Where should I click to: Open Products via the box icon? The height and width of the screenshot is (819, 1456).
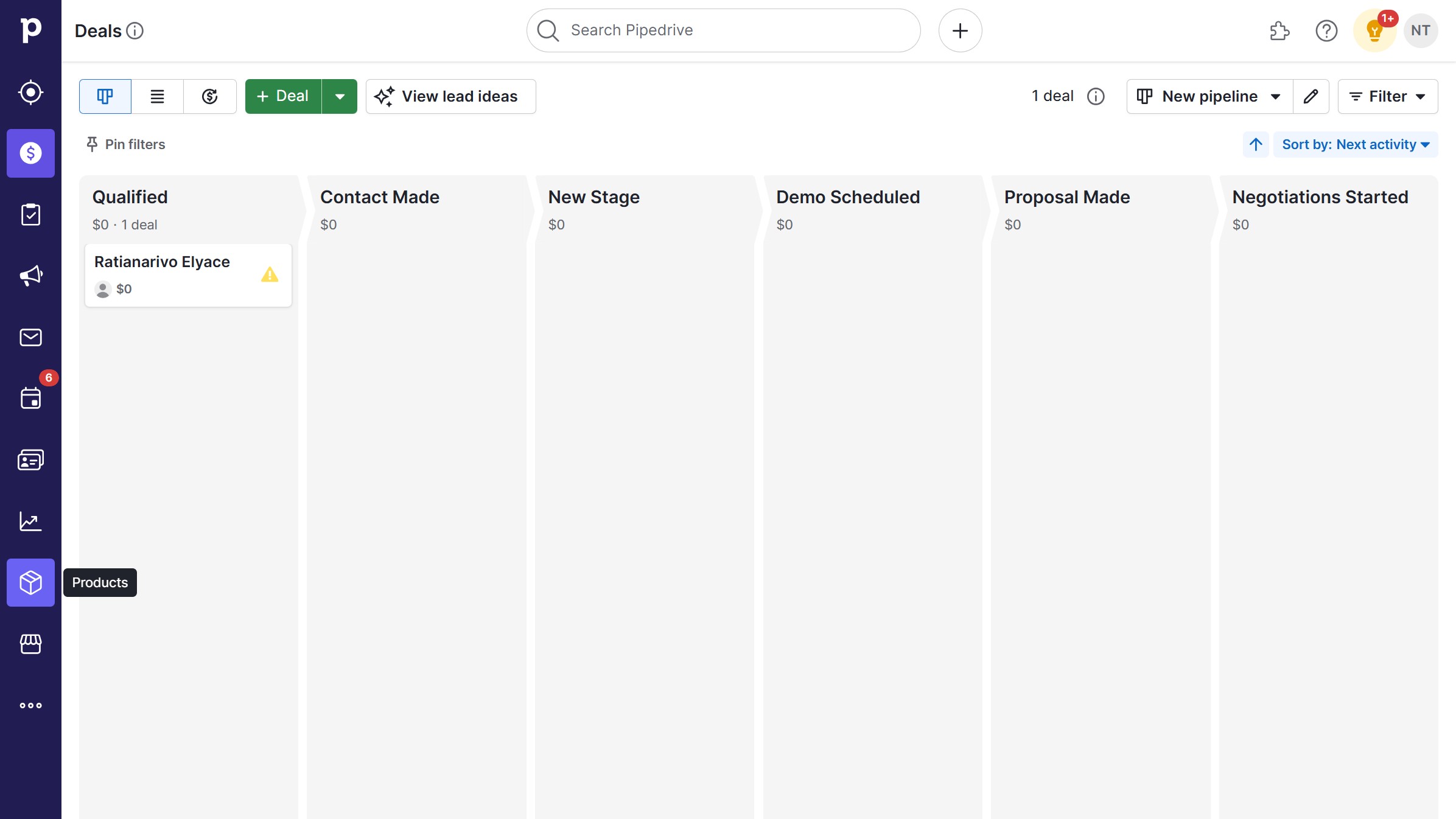30,582
